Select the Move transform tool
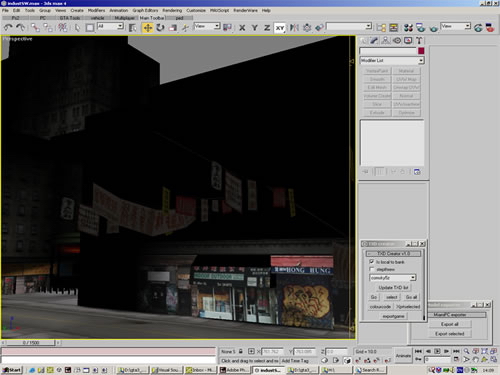 (148, 28)
